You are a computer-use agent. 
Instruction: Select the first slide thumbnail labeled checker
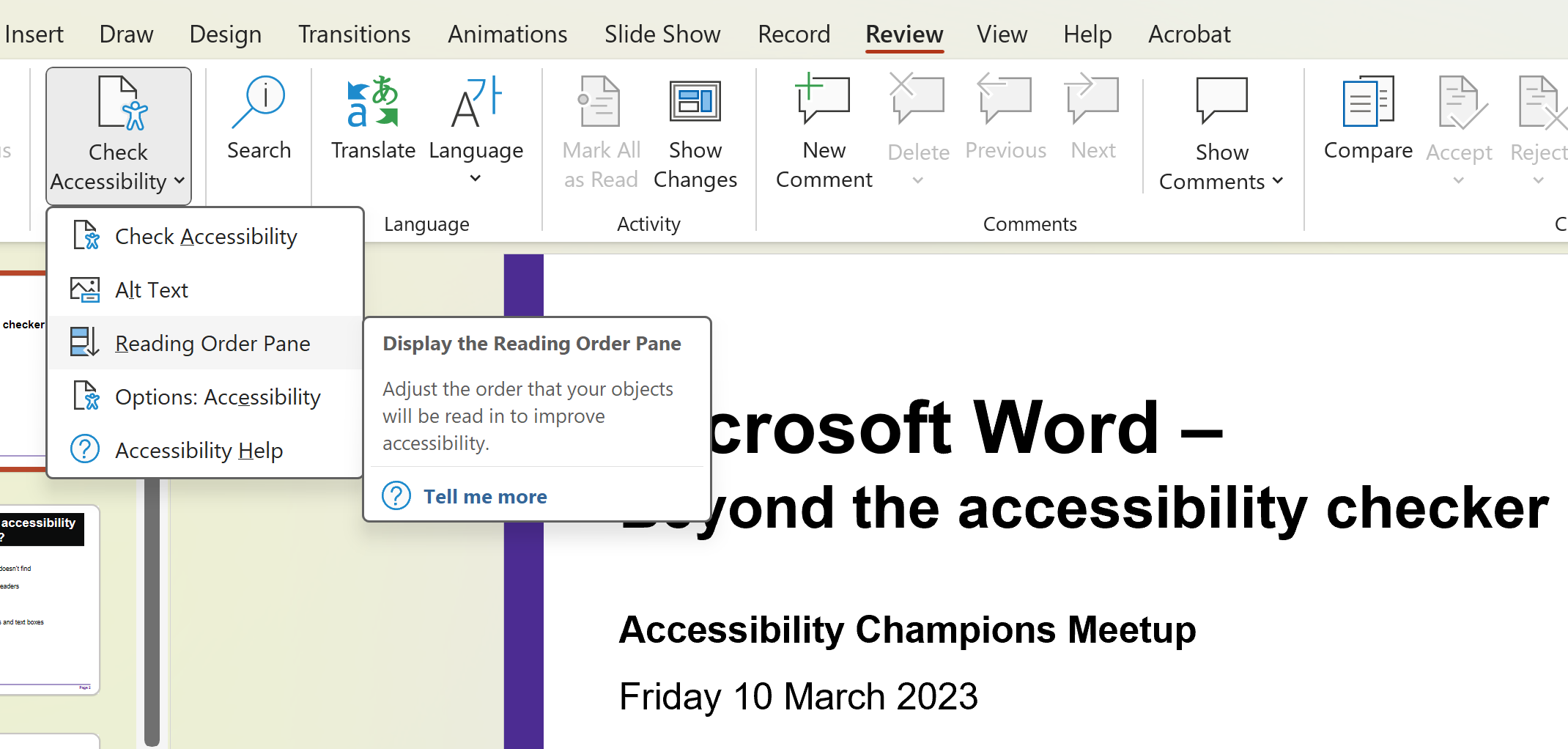[x=23, y=370]
